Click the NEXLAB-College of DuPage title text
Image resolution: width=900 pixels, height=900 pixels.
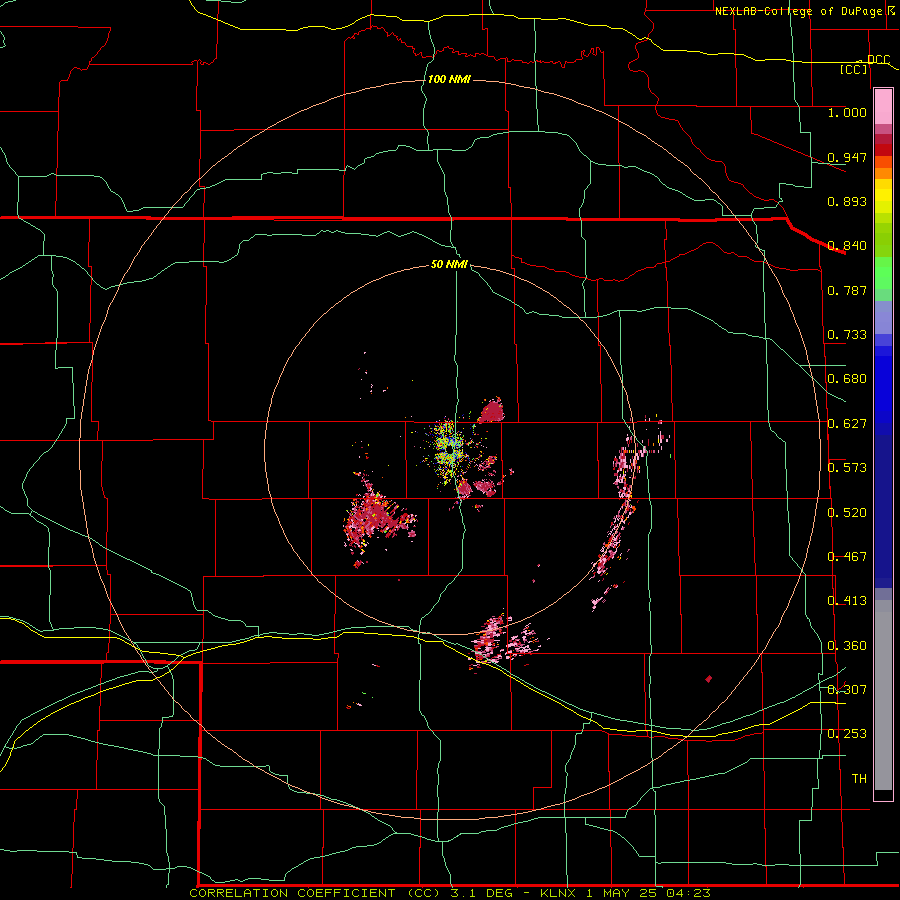(x=798, y=11)
